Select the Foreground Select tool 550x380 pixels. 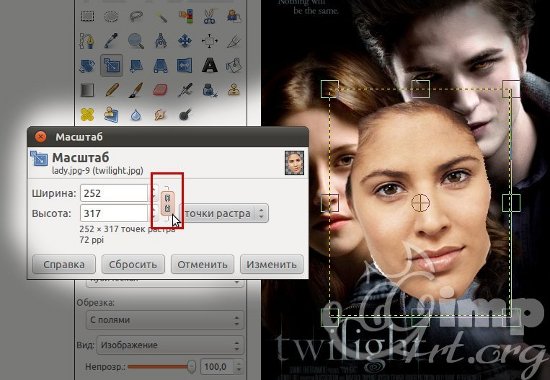(x=234, y=16)
